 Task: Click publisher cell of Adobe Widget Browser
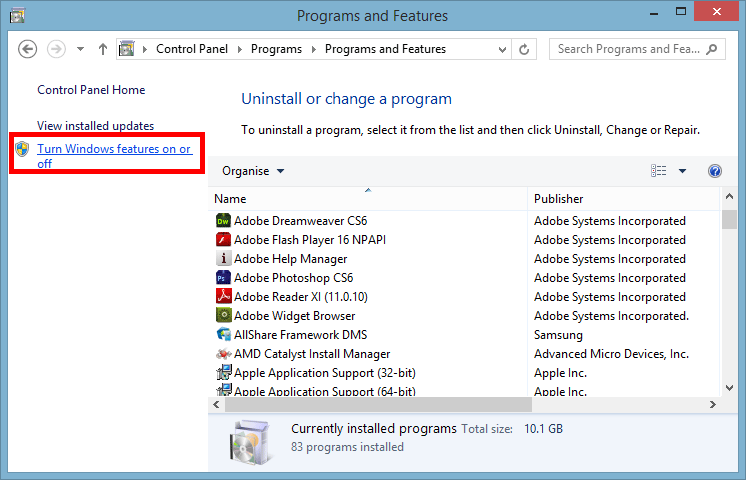[x=611, y=316]
